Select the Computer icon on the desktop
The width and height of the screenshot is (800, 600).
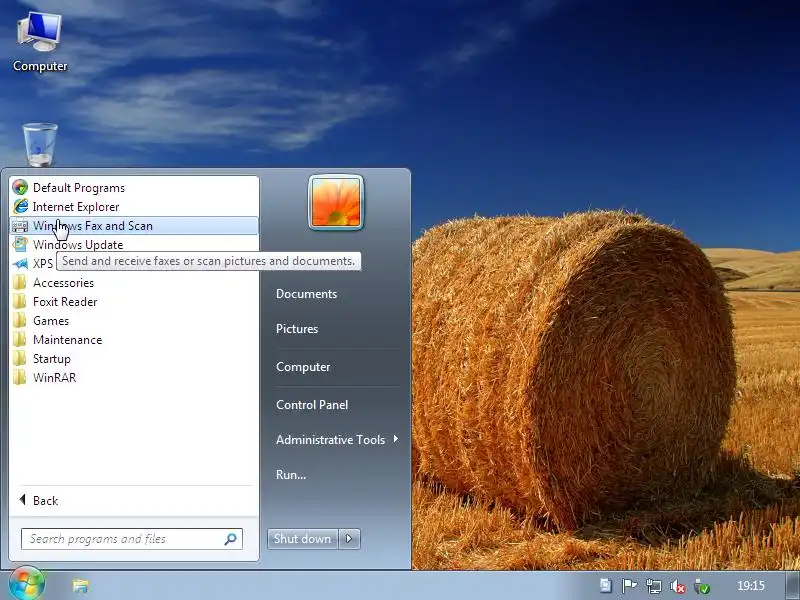pos(40,42)
